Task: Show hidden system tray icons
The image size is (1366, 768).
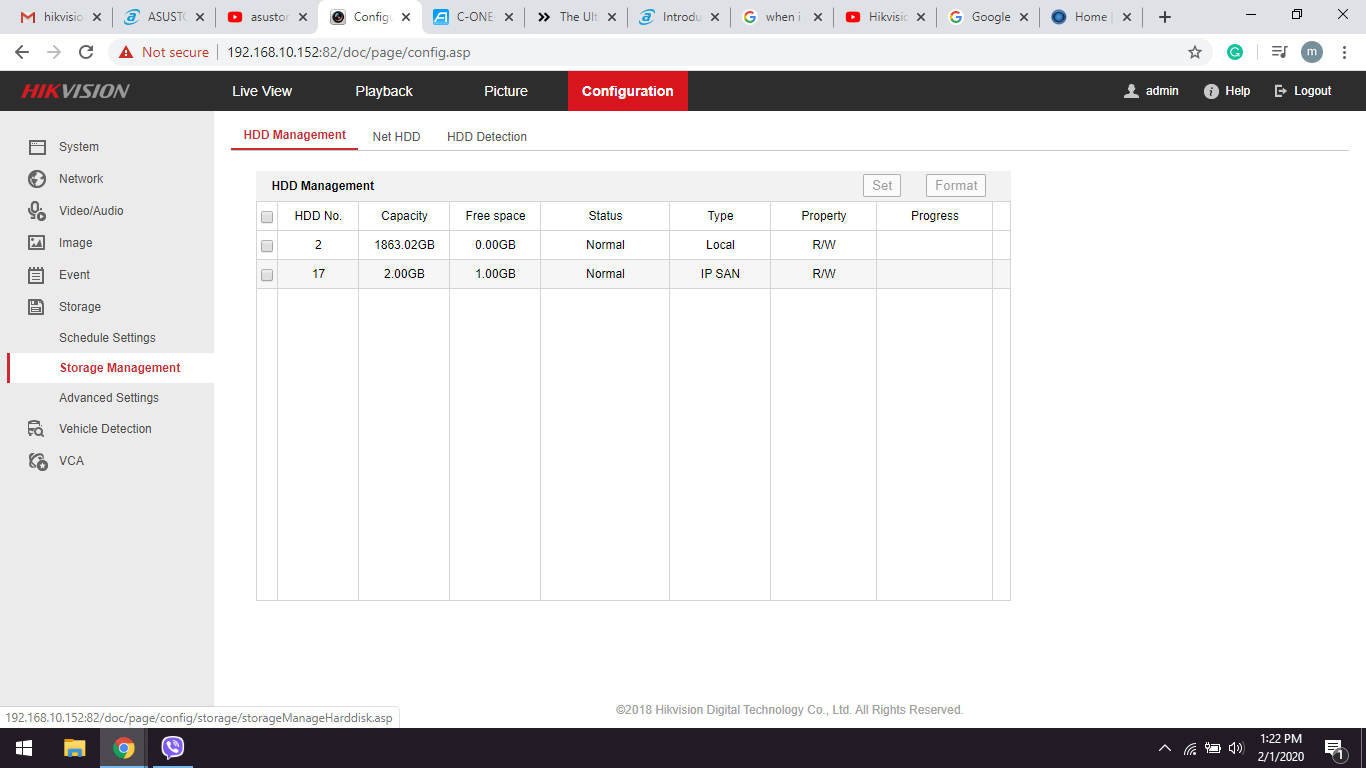Action: [x=1164, y=748]
